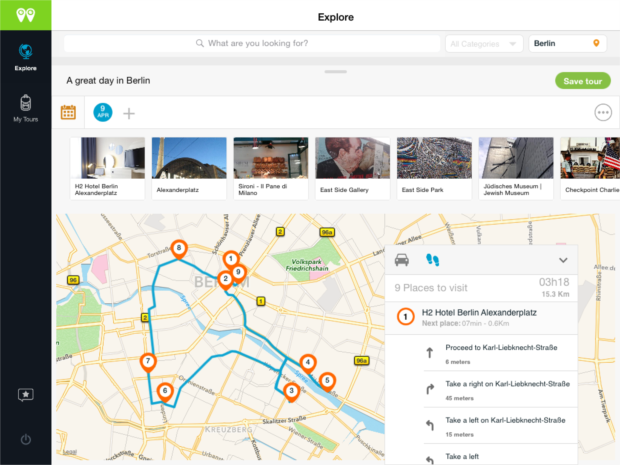Screen dimensions: 620x465
Task: Open the Explore tab in sidebar
Action: click(25, 56)
